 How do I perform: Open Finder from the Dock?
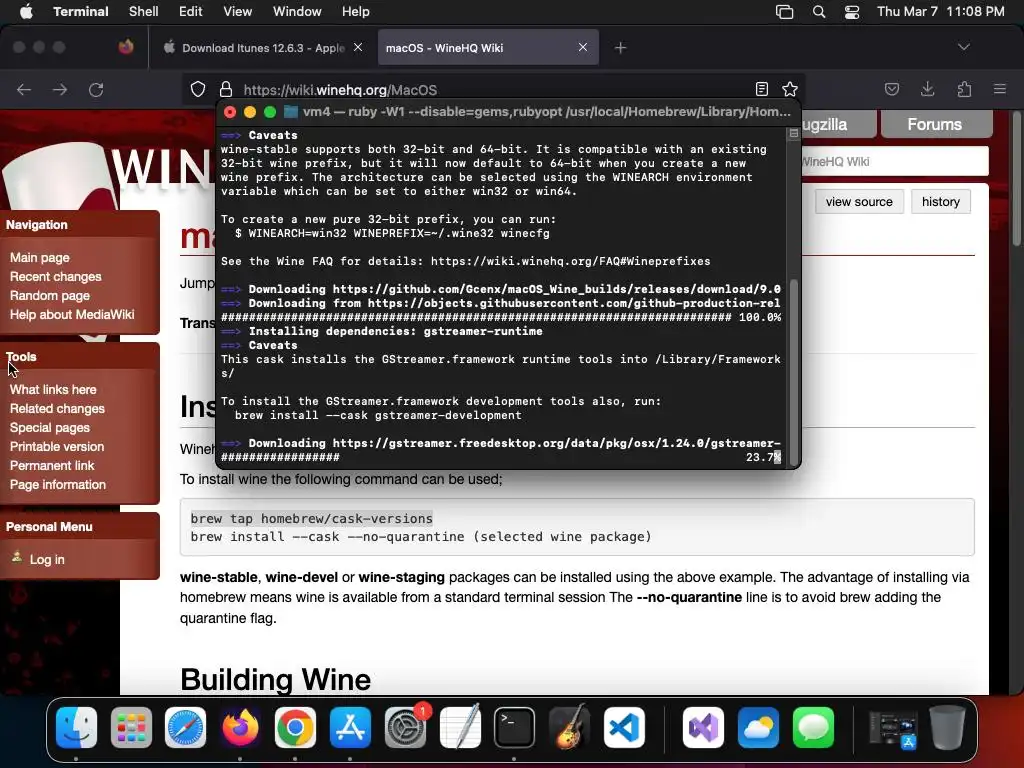(76, 728)
